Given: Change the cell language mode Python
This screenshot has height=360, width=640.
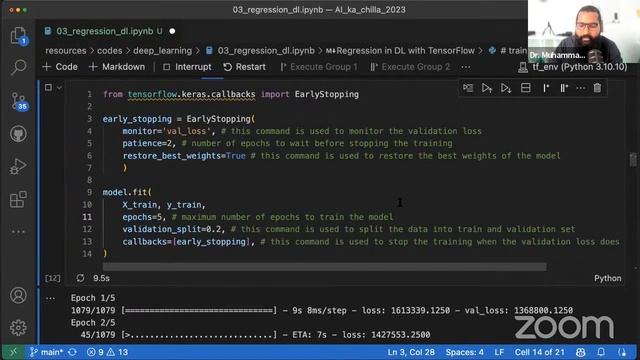Looking at the screenshot, I should 608,278.
